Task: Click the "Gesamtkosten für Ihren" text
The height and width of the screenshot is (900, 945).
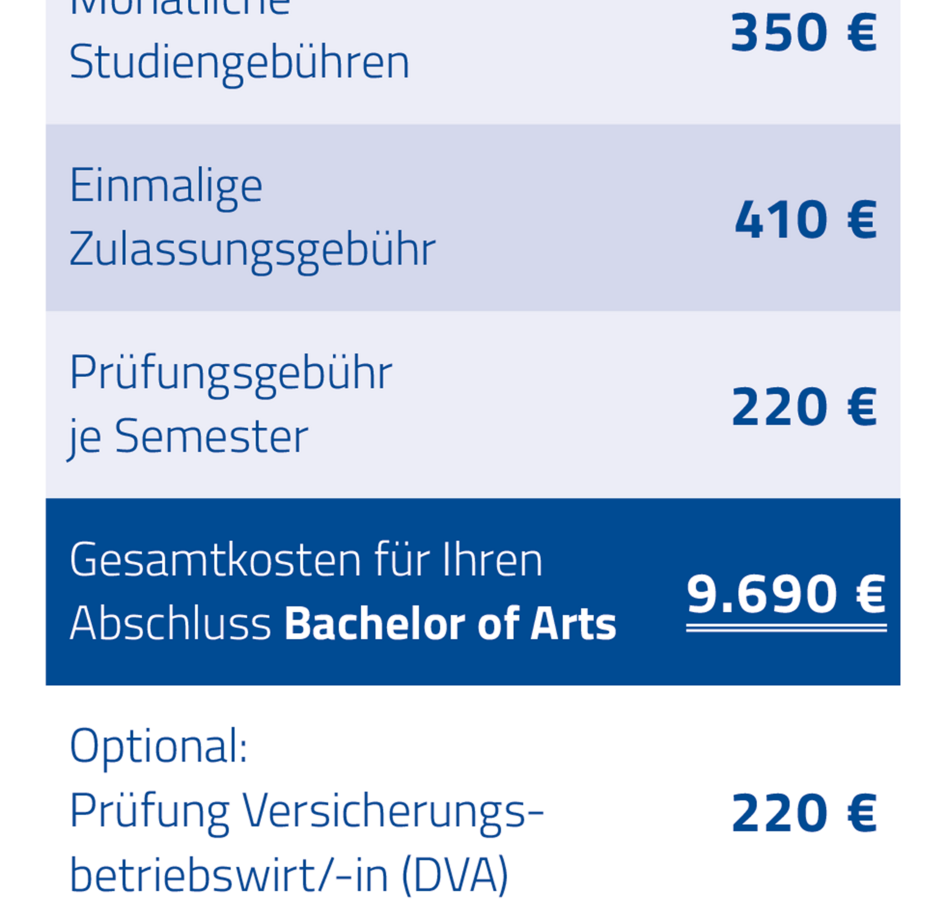Action: 306,560
